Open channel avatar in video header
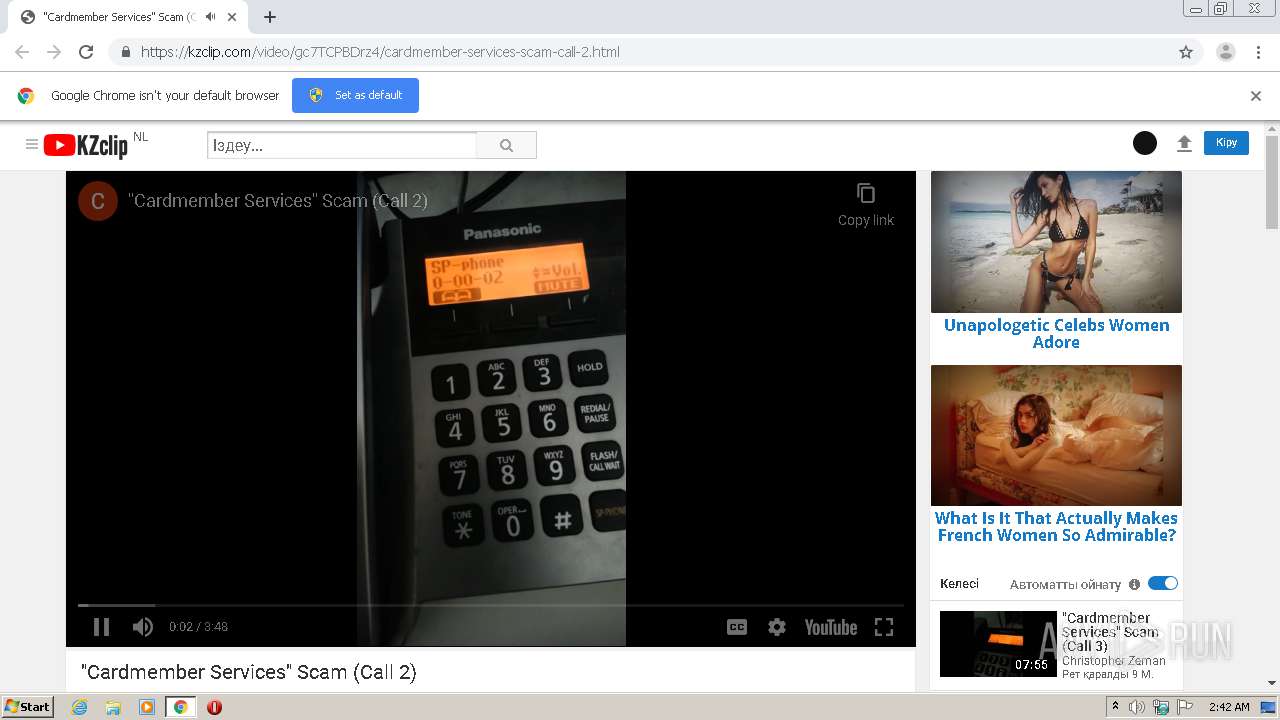 point(98,201)
